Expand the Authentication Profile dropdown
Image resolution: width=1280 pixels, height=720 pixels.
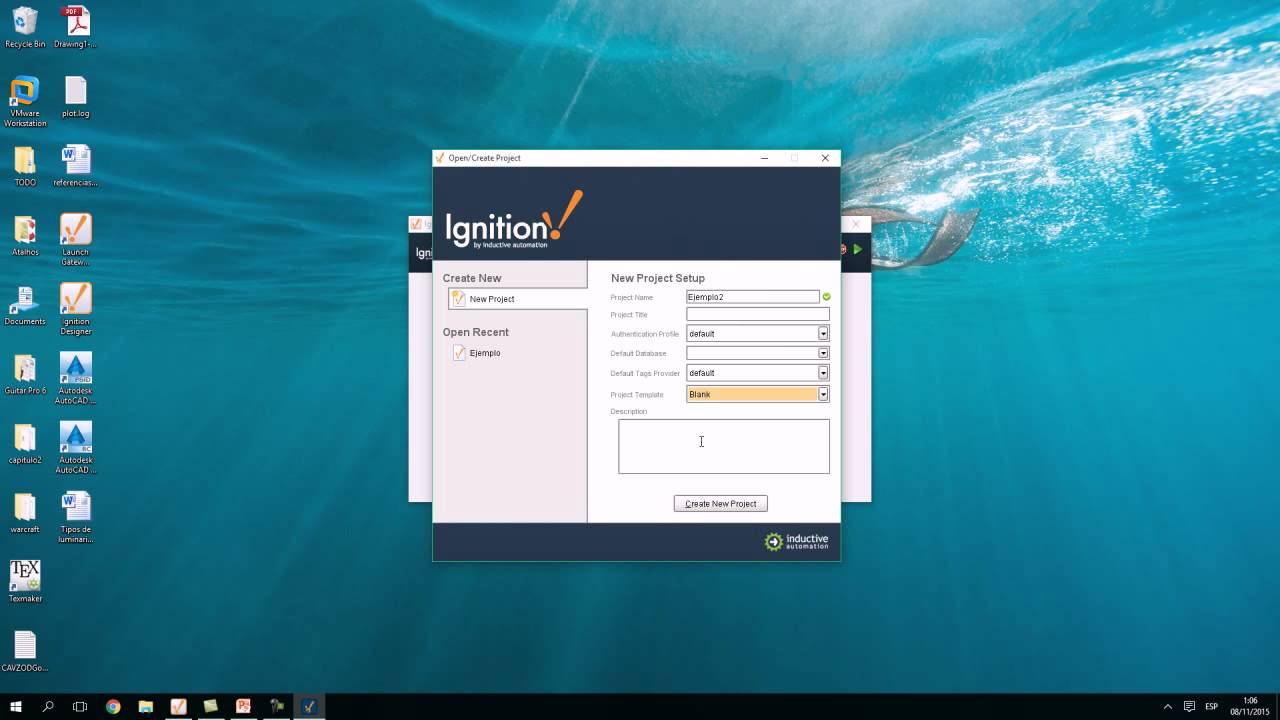pyautogui.click(x=823, y=333)
